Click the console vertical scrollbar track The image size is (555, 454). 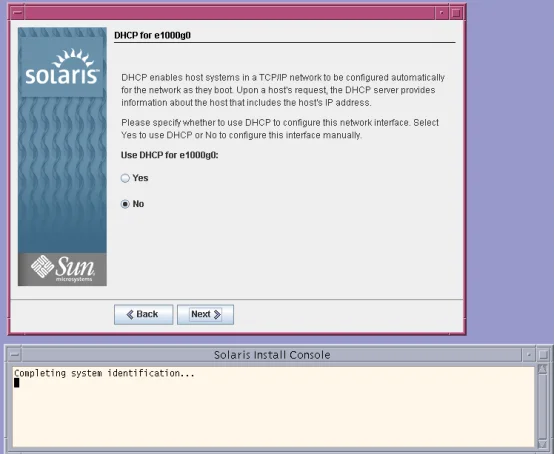tap(542, 407)
